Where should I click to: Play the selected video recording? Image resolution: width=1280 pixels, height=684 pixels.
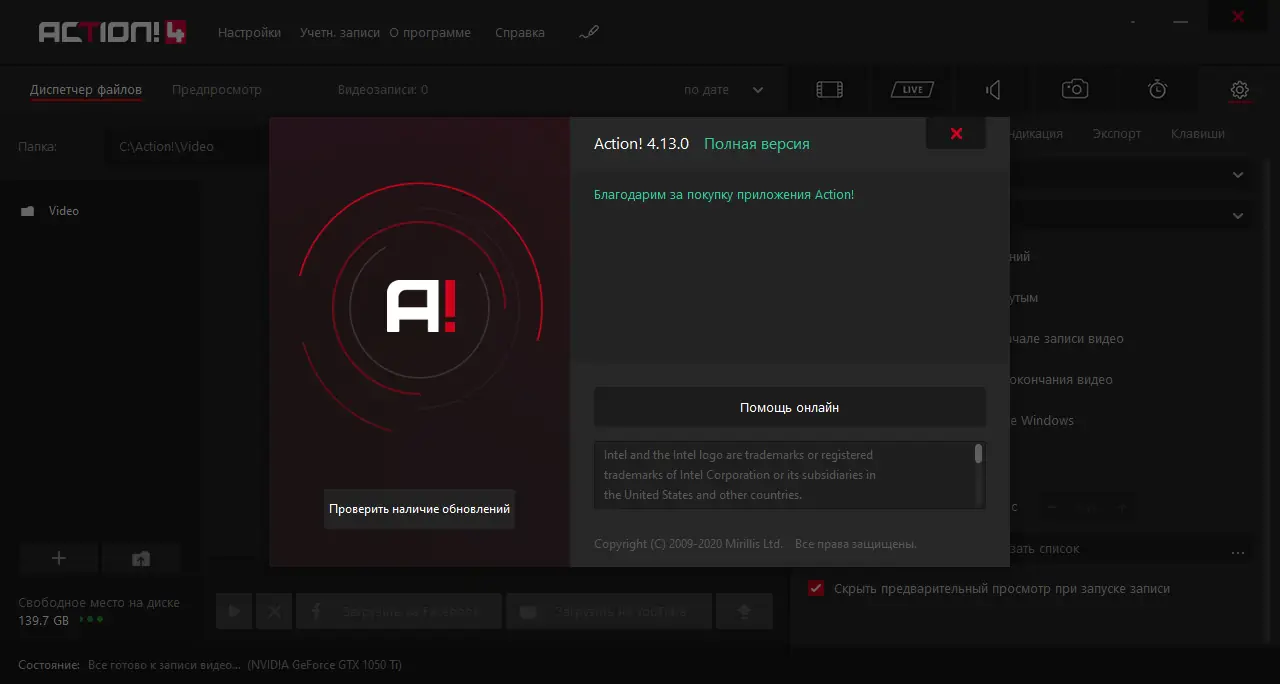[x=234, y=611]
